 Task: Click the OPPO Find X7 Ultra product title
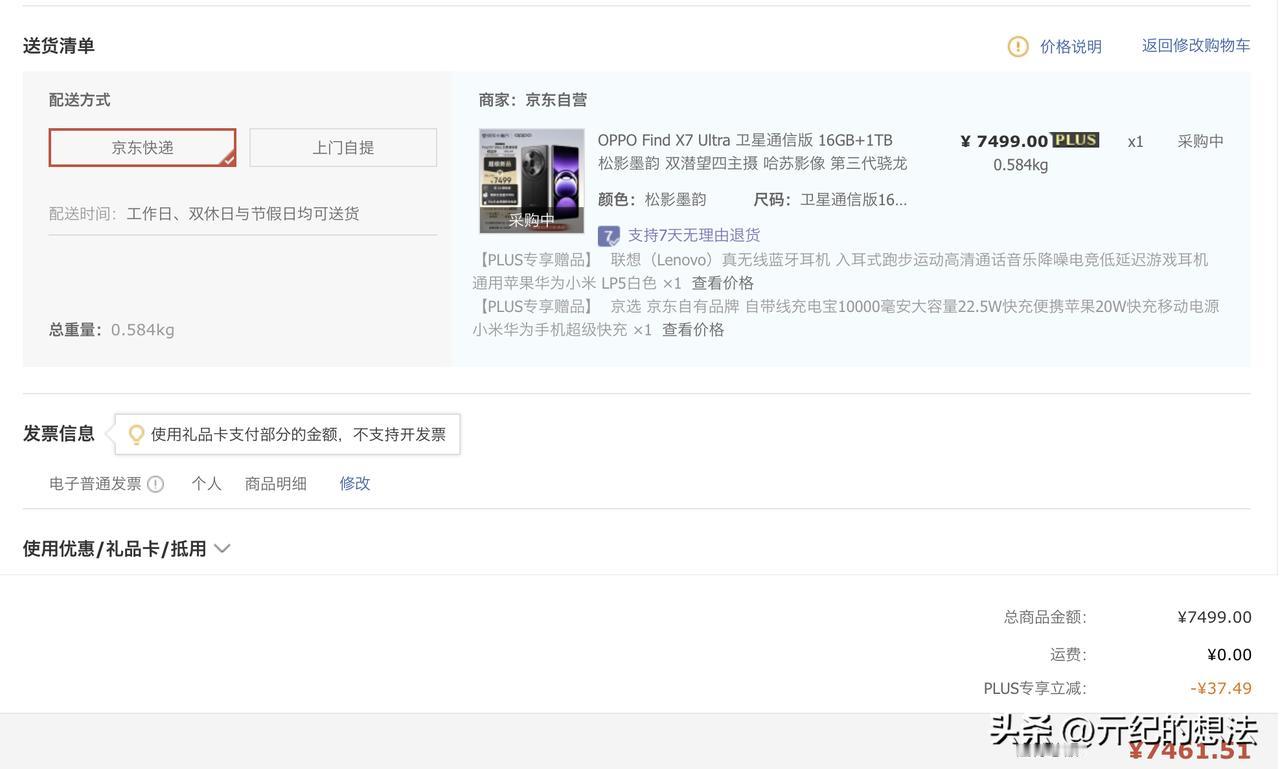point(752,151)
